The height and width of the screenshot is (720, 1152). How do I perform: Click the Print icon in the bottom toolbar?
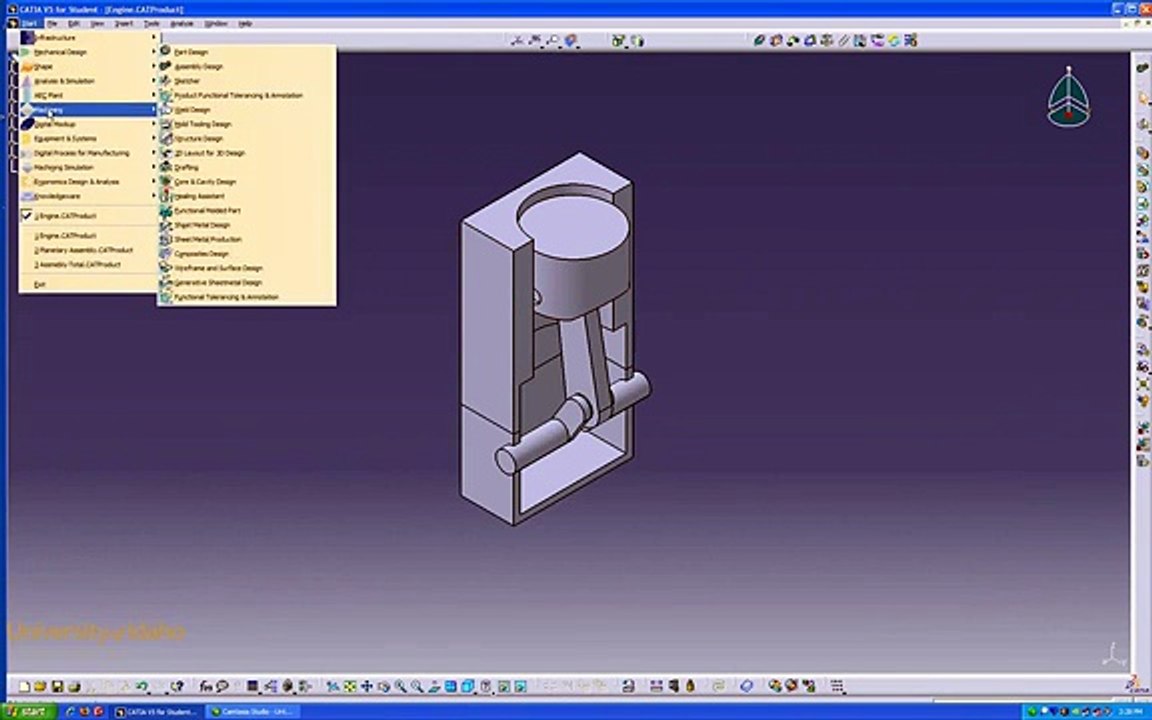[74, 686]
